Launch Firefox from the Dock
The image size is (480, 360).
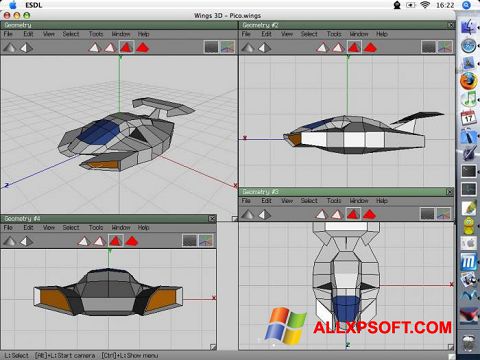pyautogui.click(x=468, y=80)
